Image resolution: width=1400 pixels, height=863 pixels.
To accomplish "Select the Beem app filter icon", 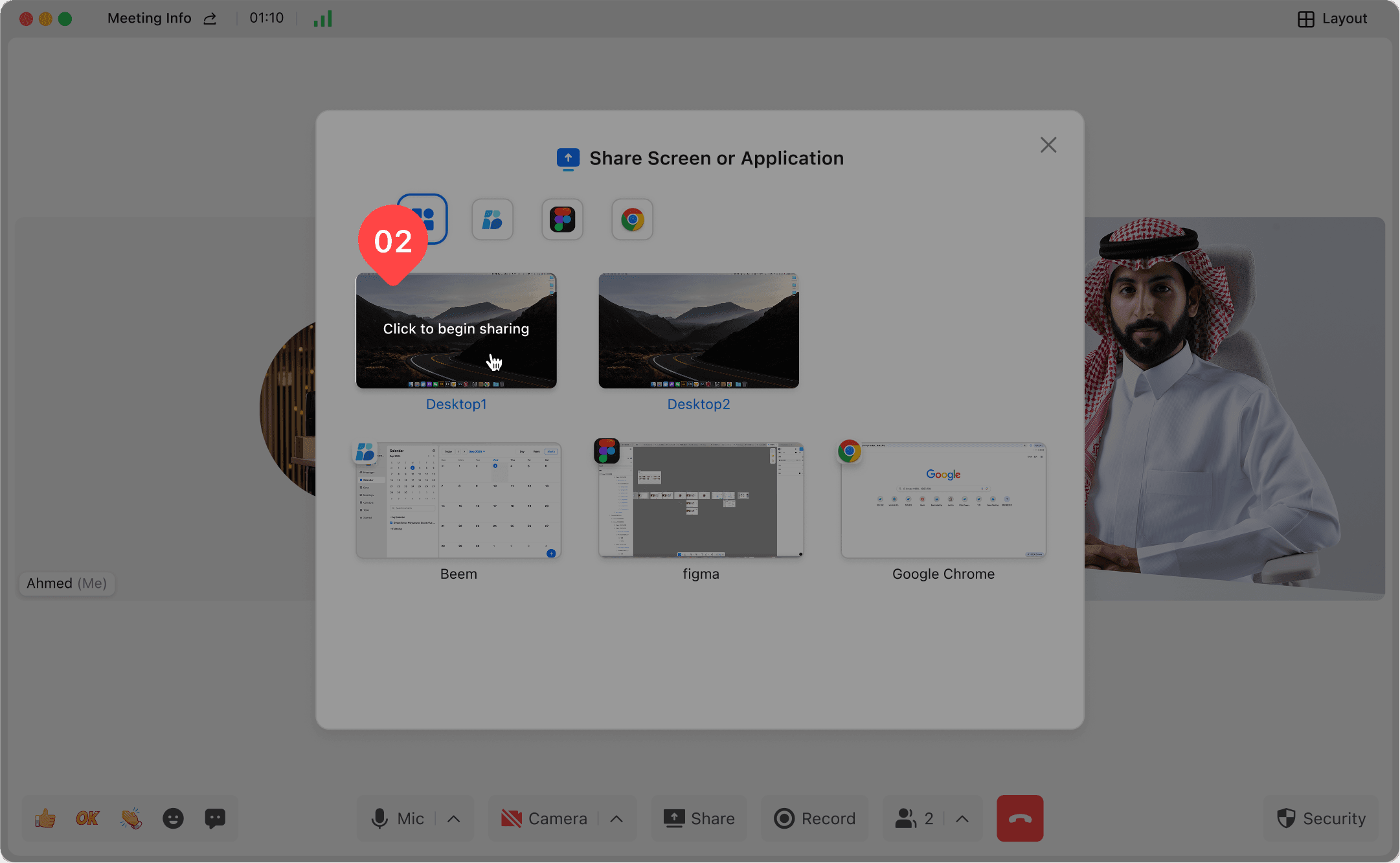I will tap(492, 219).
